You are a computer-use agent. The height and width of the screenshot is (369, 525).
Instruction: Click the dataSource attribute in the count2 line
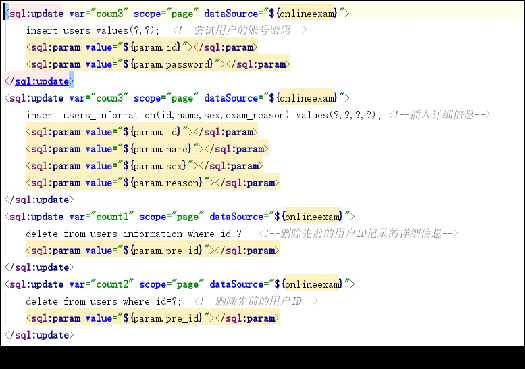point(282,284)
